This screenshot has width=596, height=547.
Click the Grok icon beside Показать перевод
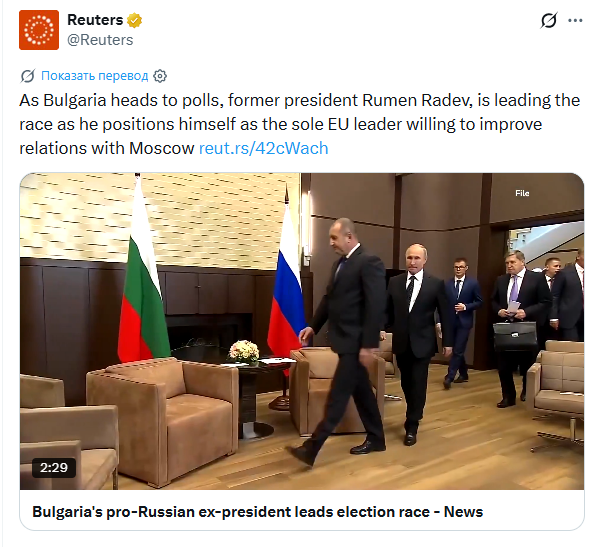28,76
